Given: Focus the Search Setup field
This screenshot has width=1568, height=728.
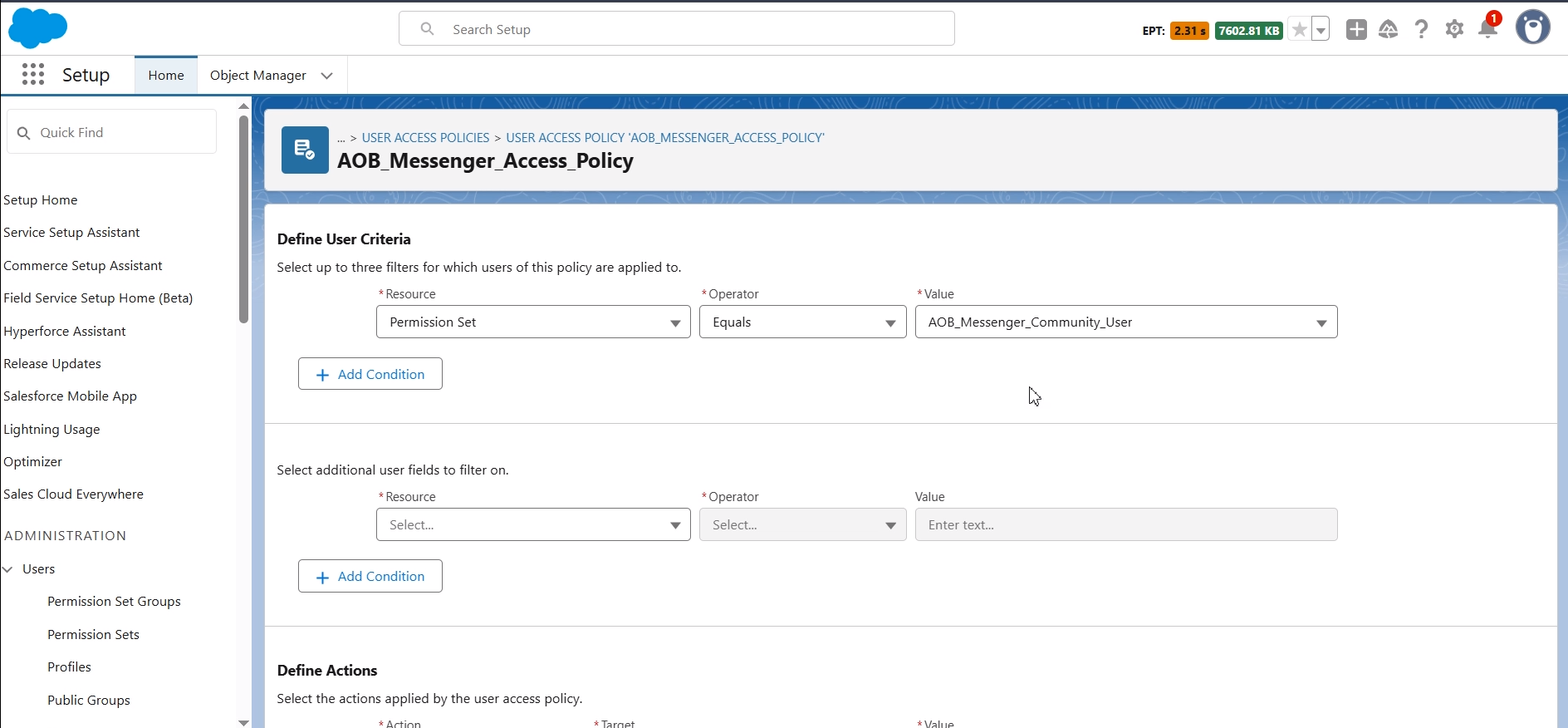Looking at the screenshot, I should 676,29.
